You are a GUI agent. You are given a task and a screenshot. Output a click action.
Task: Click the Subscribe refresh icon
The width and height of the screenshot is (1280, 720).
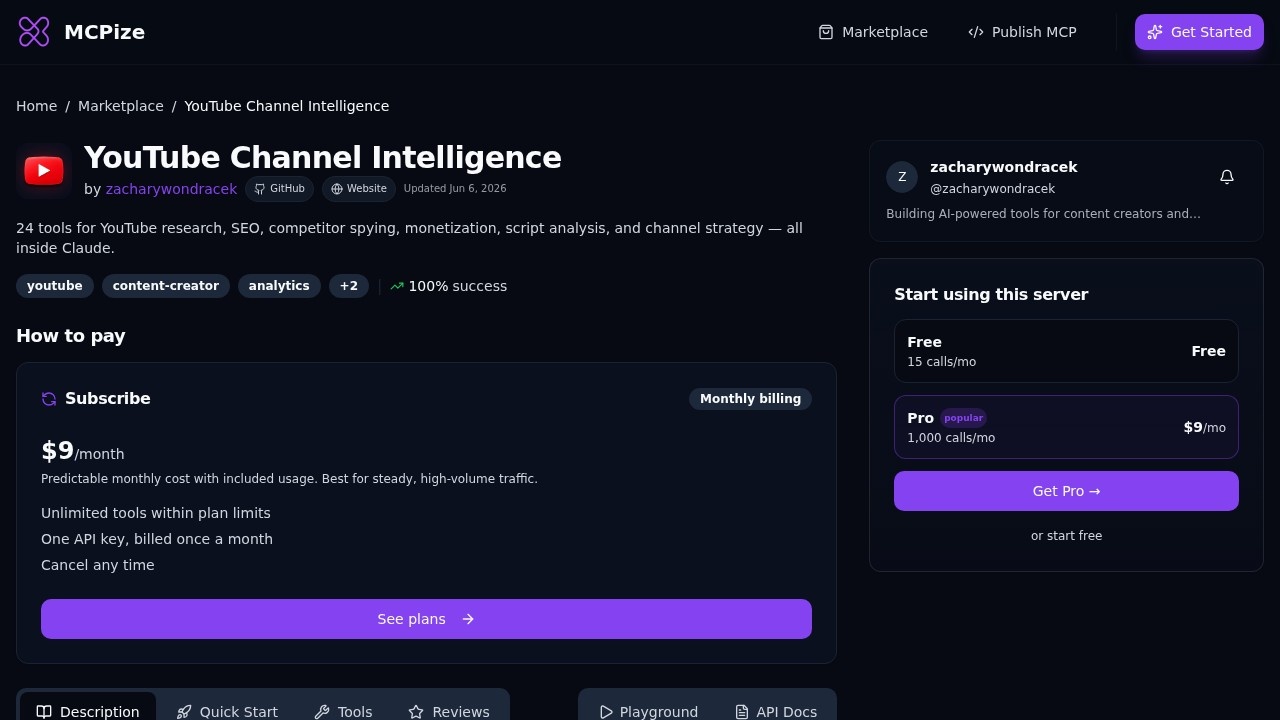(49, 399)
